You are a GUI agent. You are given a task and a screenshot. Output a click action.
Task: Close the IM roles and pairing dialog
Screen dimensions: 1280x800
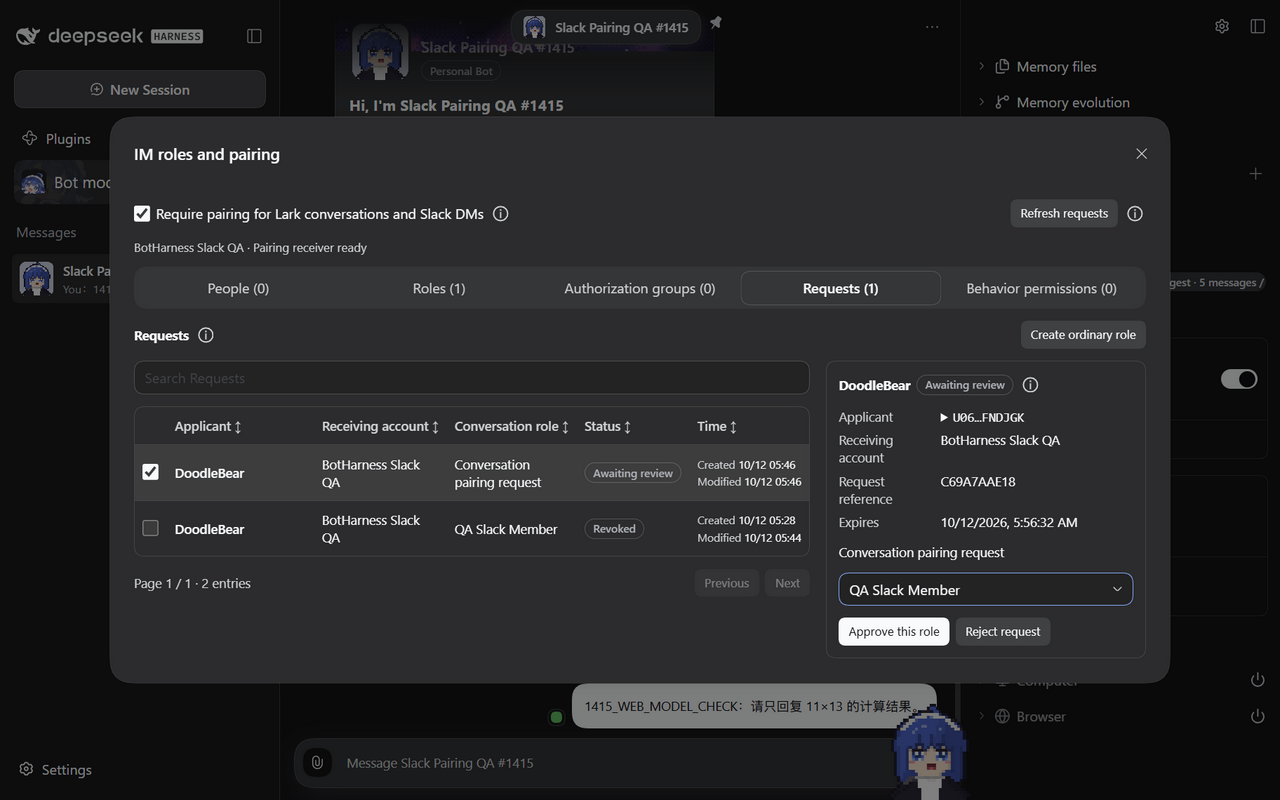tap(1141, 154)
